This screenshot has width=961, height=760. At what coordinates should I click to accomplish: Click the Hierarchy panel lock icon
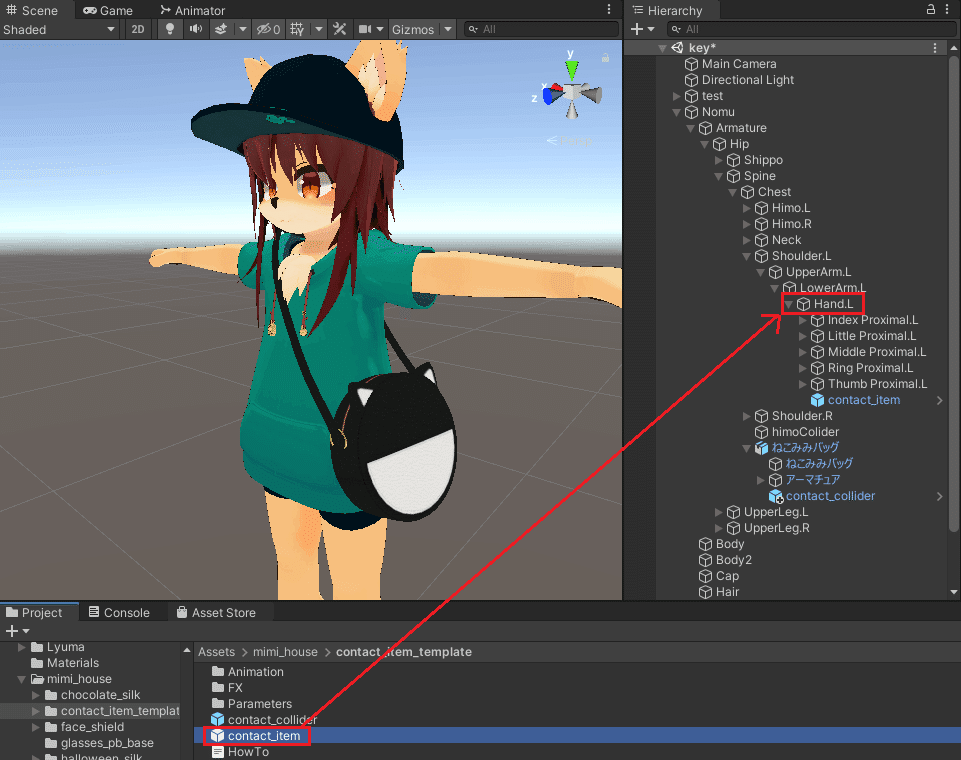coord(931,10)
